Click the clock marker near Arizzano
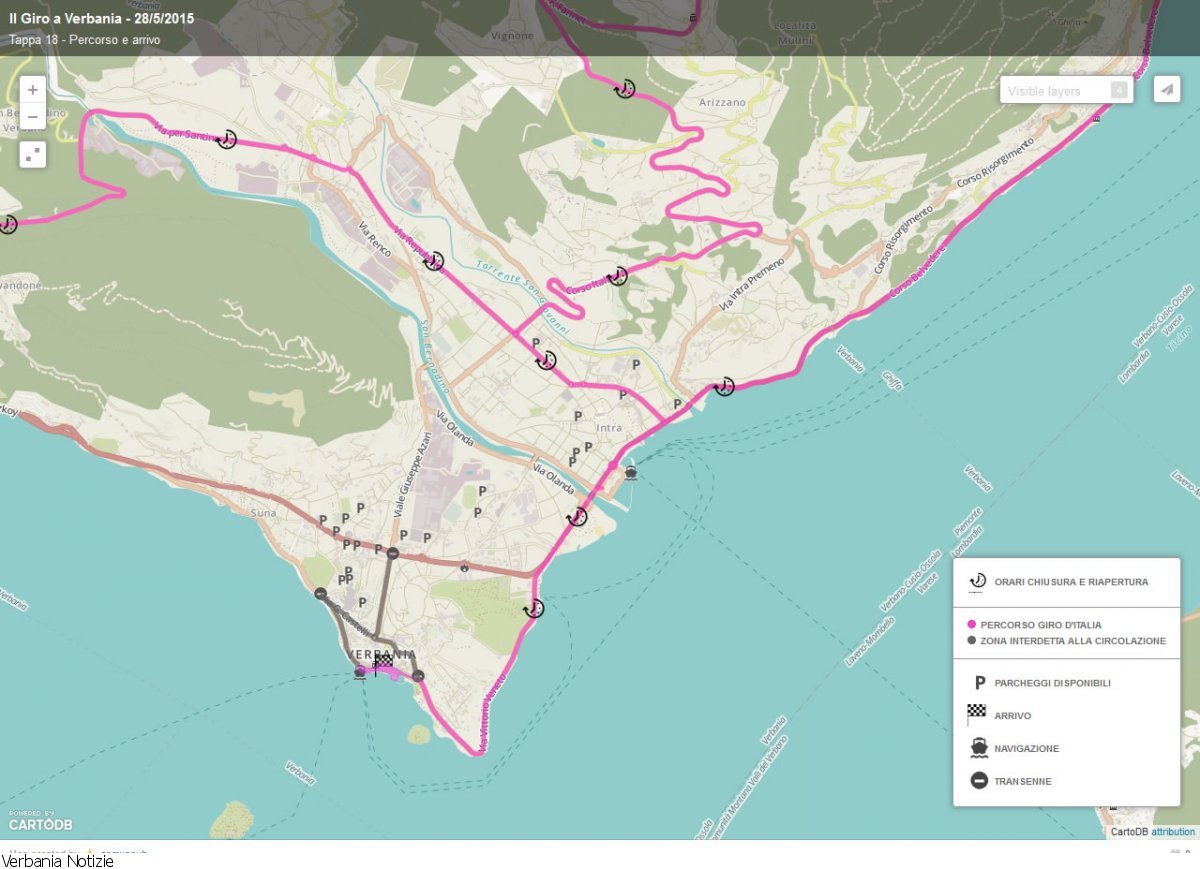The width and height of the screenshot is (1200, 869). click(x=625, y=88)
